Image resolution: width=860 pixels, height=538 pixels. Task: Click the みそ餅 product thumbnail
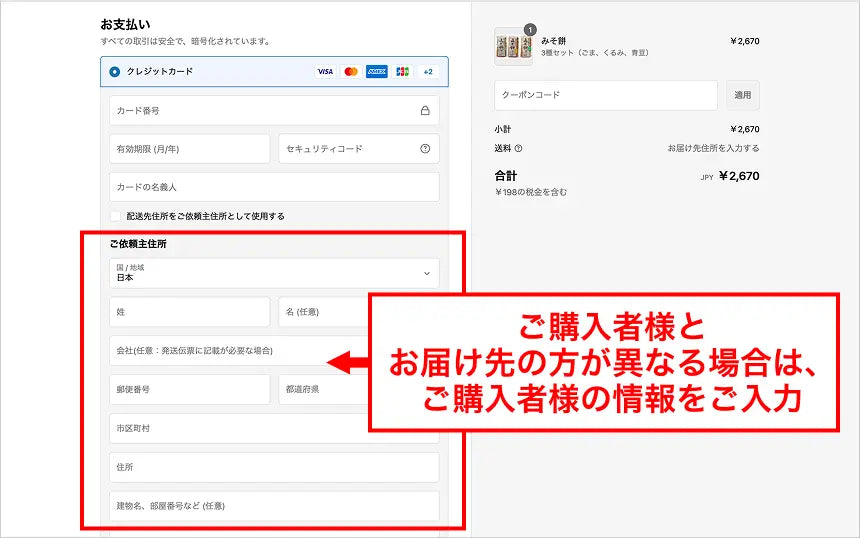pyautogui.click(x=513, y=47)
